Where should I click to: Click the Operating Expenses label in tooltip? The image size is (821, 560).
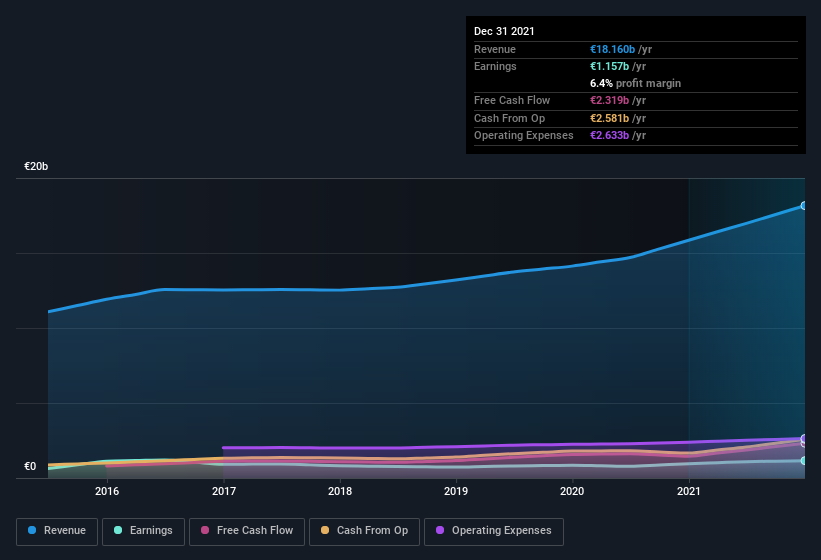pos(524,135)
